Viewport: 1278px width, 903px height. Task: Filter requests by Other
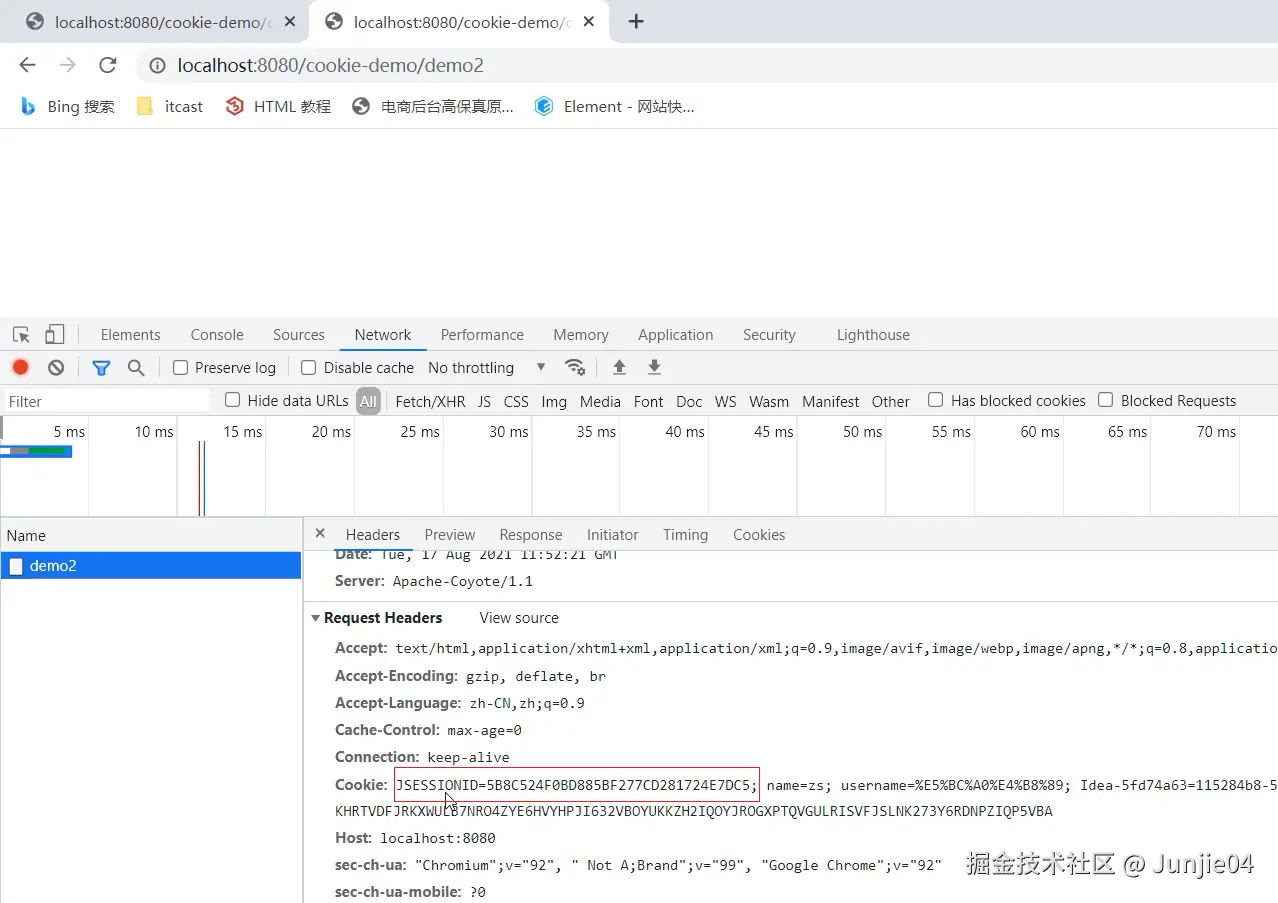pos(891,401)
